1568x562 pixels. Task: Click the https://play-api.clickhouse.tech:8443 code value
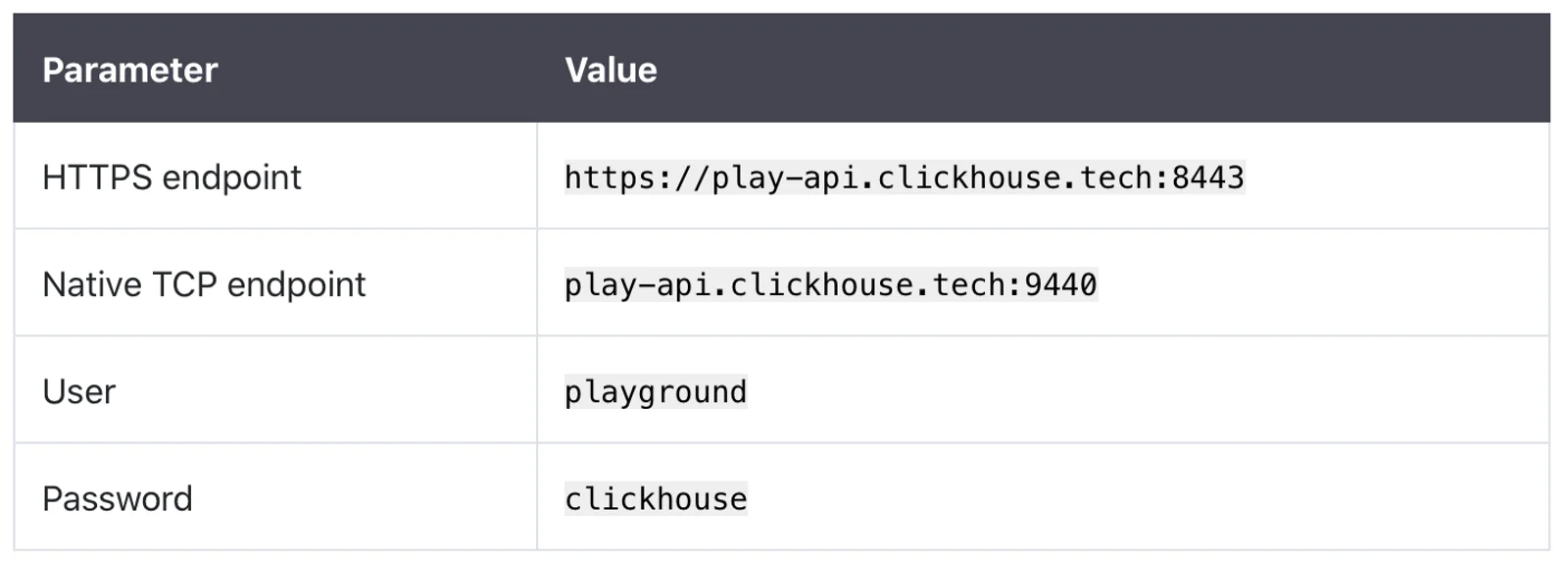(x=905, y=178)
